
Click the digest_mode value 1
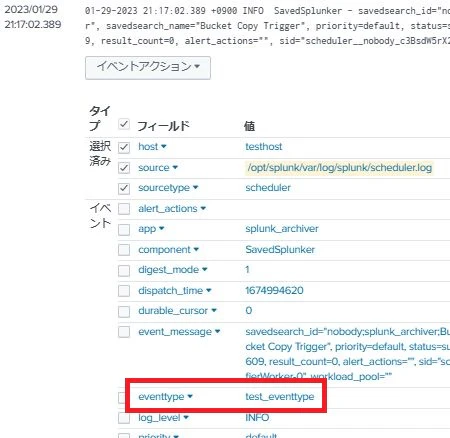coord(247,269)
